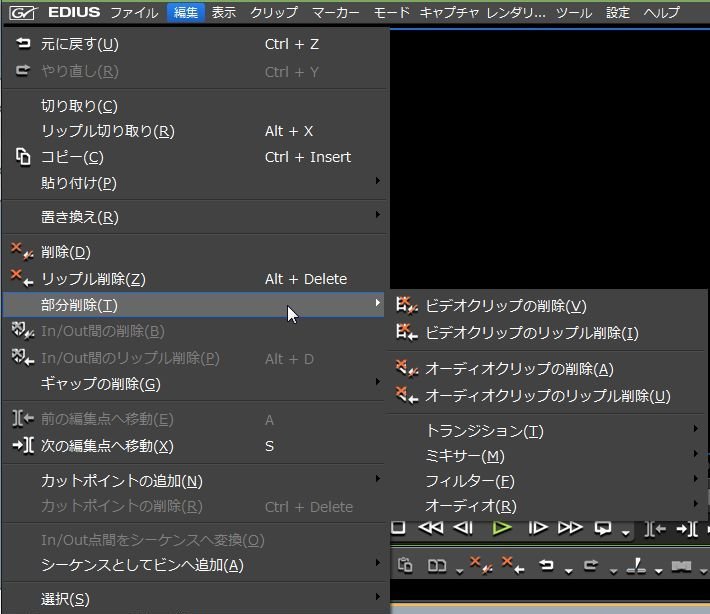
Task: Choose ビデオクリップのリップル削除(I) in submenu
Action: tap(548, 333)
